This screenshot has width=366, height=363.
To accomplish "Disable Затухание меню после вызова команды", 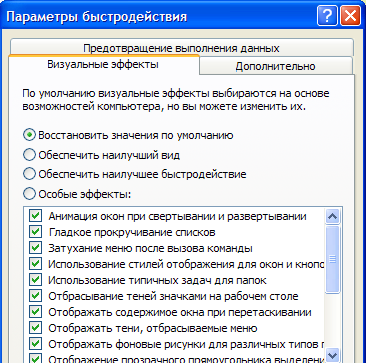I will 35,248.
